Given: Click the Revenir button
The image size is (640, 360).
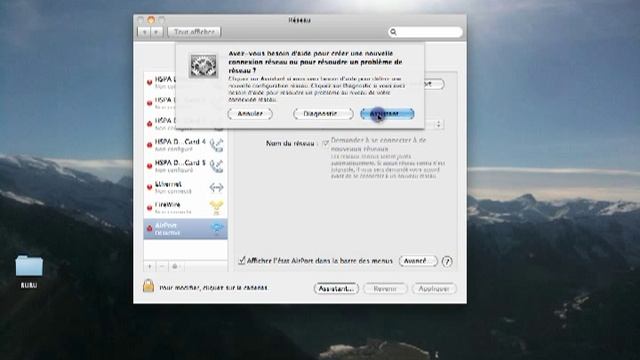Looking at the screenshot, I should click(385, 289).
